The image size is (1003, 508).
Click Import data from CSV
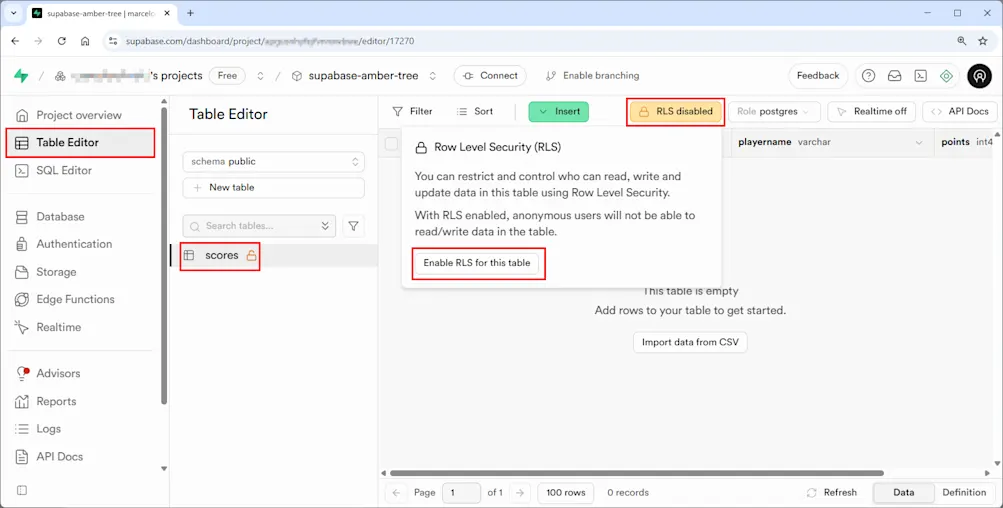[x=690, y=342]
